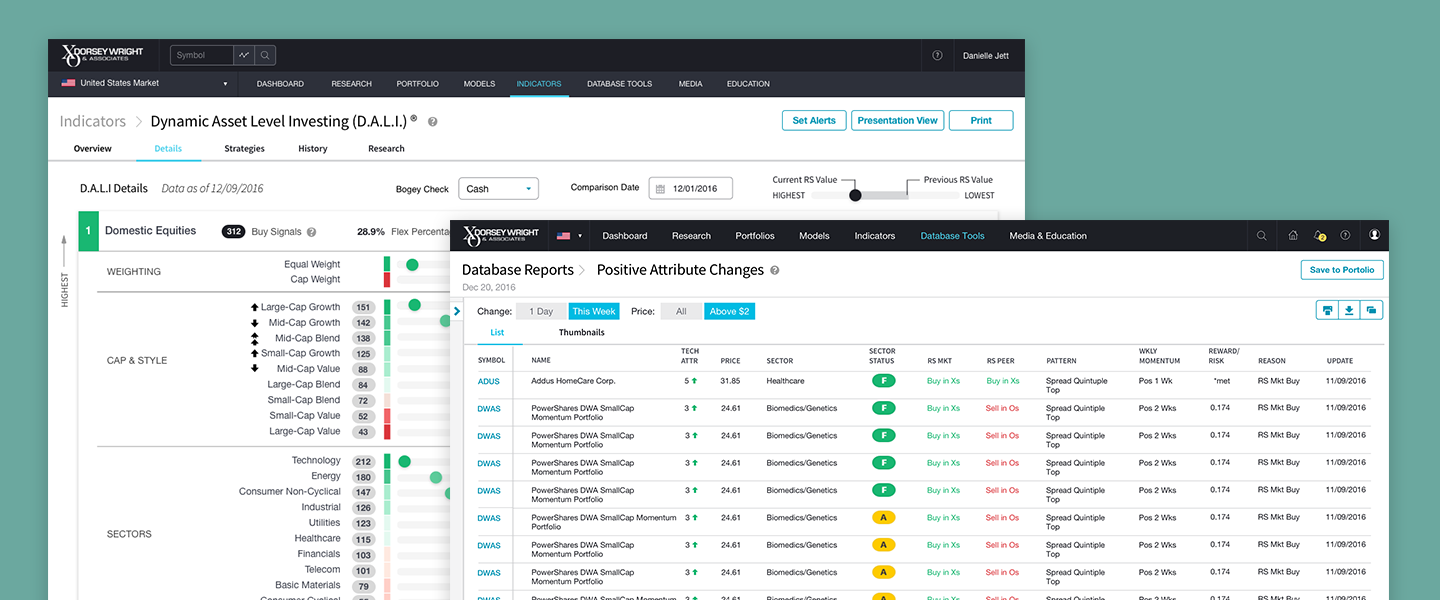This screenshot has width=1440, height=600.
Task: Open the United States Market dropdown
Action: point(144,83)
